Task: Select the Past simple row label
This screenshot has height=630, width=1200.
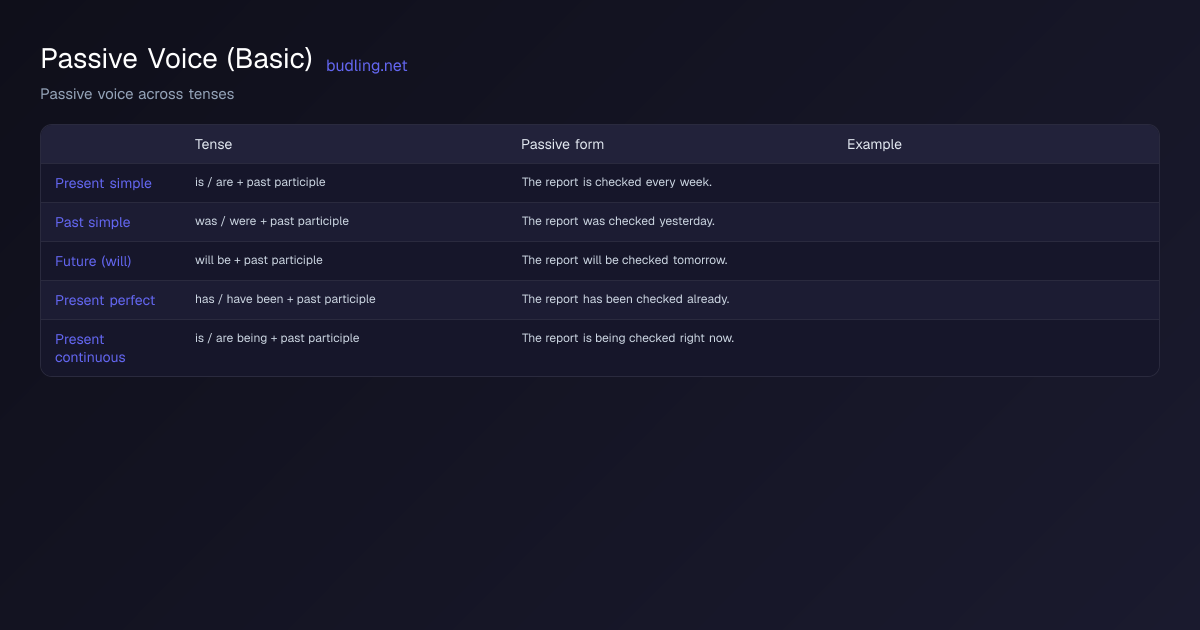Action: (92, 222)
